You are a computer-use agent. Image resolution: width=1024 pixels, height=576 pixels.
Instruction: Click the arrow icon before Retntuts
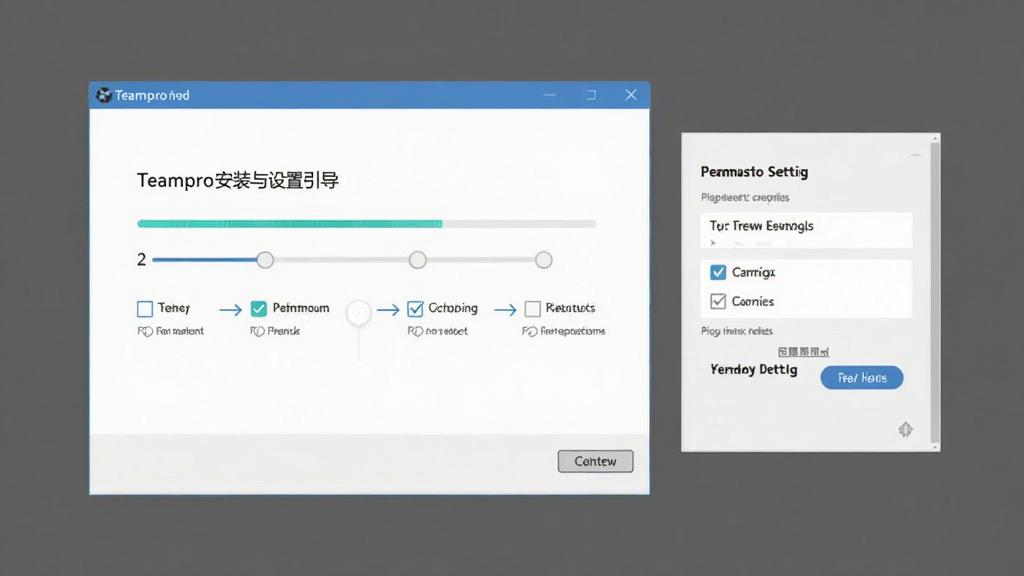point(505,310)
